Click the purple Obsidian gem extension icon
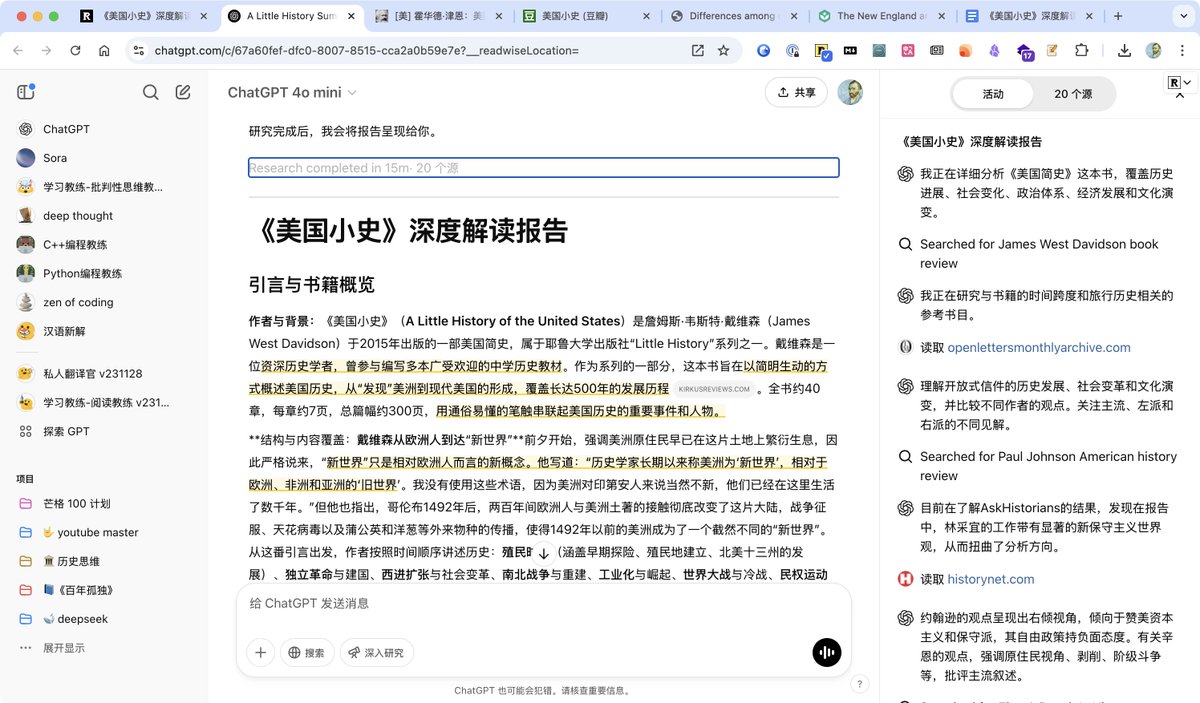Image resolution: width=1200 pixels, height=703 pixels. [x=994, y=50]
